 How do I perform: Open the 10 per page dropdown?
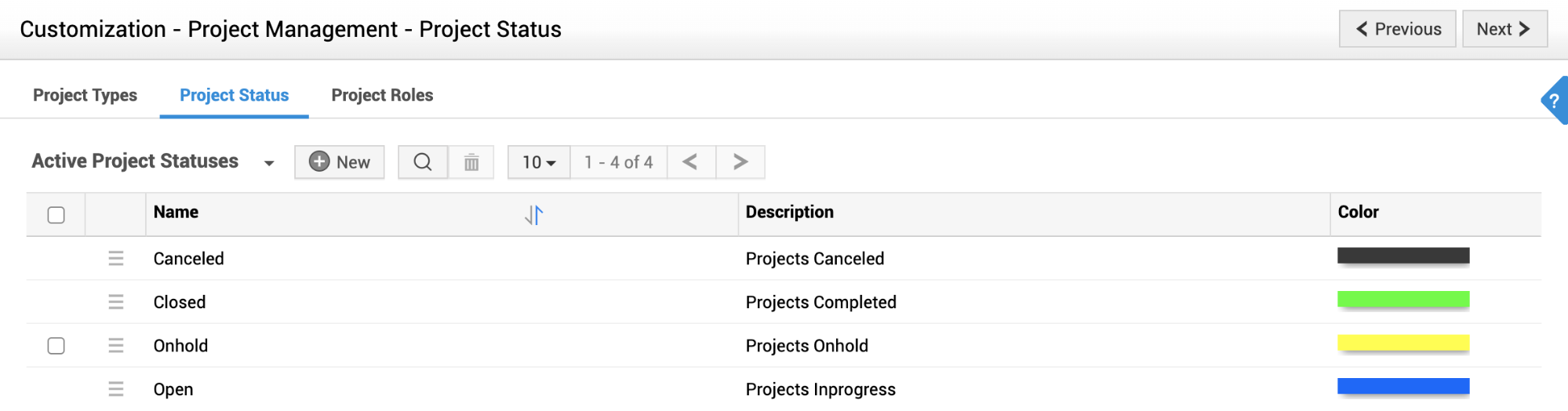[539, 162]
